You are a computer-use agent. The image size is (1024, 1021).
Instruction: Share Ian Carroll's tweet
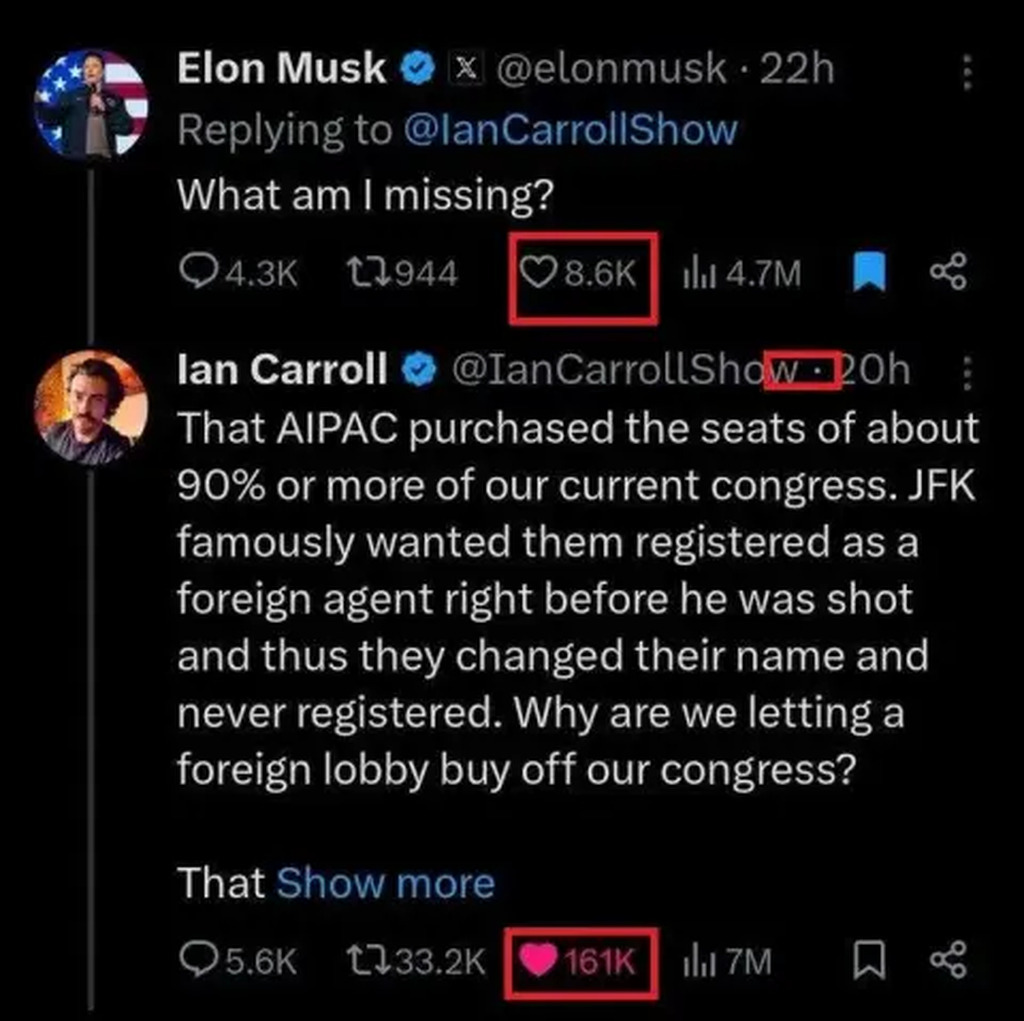point(947,961)
